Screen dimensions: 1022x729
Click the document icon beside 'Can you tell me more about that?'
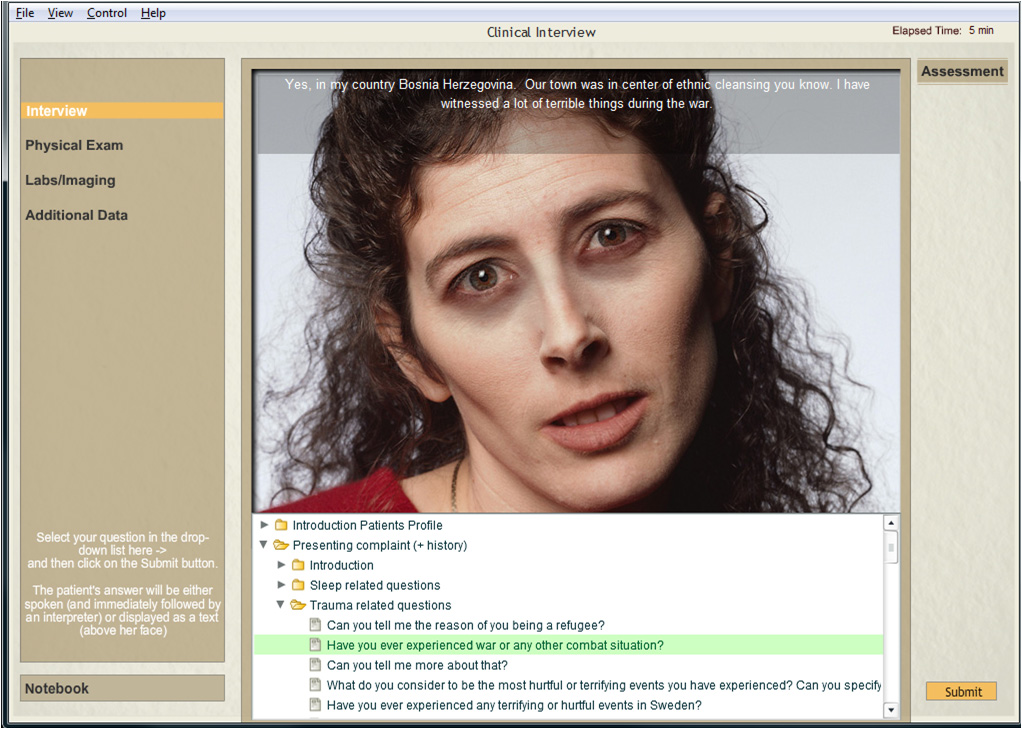315,665
